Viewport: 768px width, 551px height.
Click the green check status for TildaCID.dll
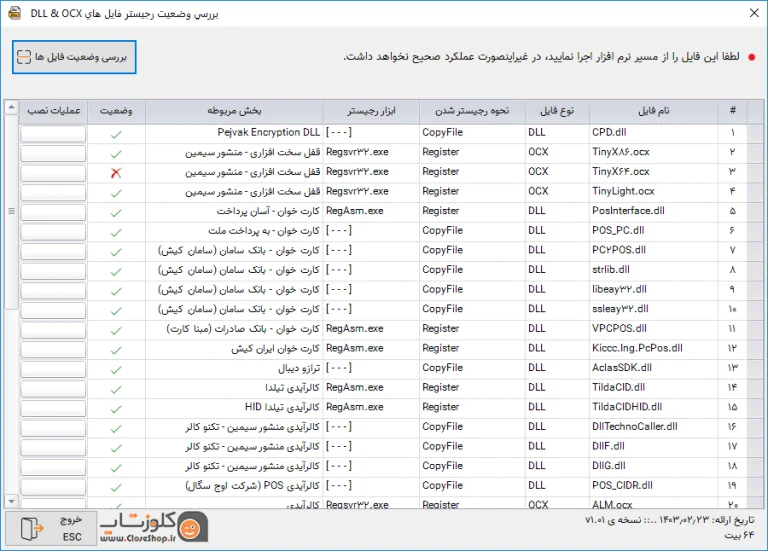tap(116, 389)
